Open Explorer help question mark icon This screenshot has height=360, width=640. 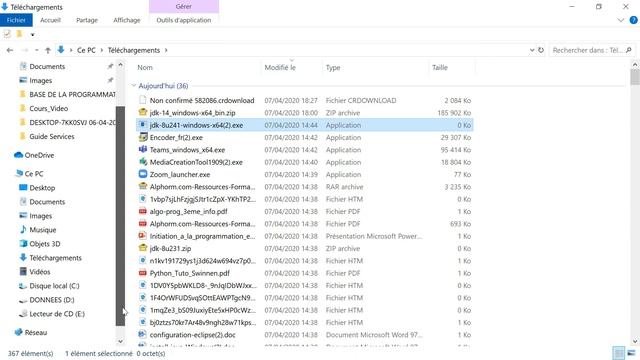pos(633,20)
